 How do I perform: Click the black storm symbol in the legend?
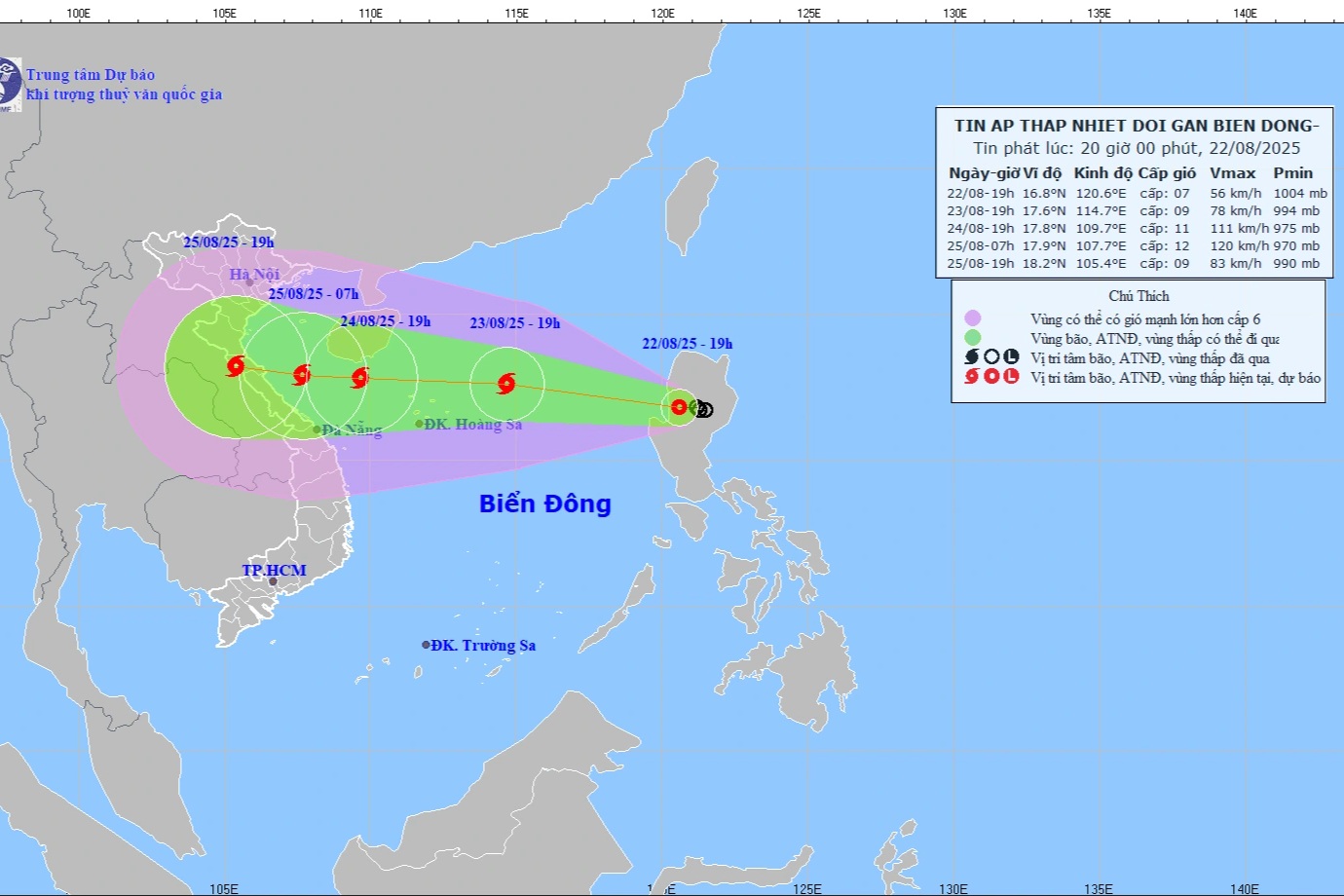click(x=972, y=357)
